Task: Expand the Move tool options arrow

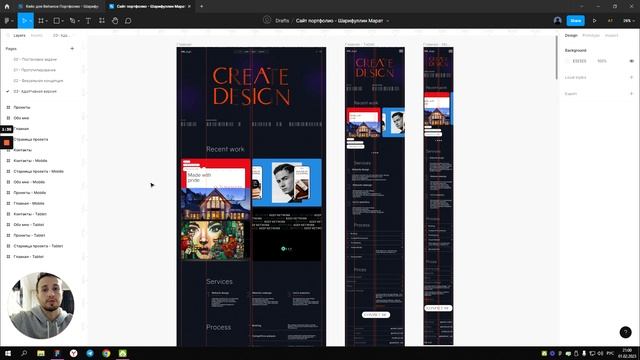Action: 30,21
